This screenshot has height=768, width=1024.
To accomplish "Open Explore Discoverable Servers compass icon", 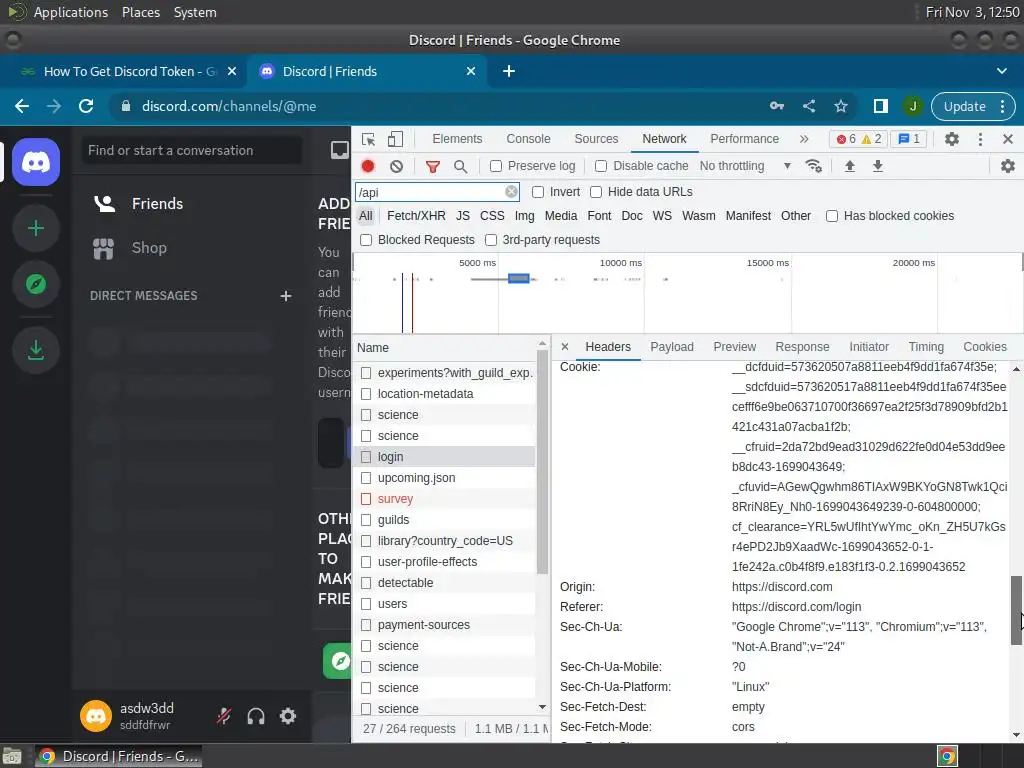I will coord(36,284).
